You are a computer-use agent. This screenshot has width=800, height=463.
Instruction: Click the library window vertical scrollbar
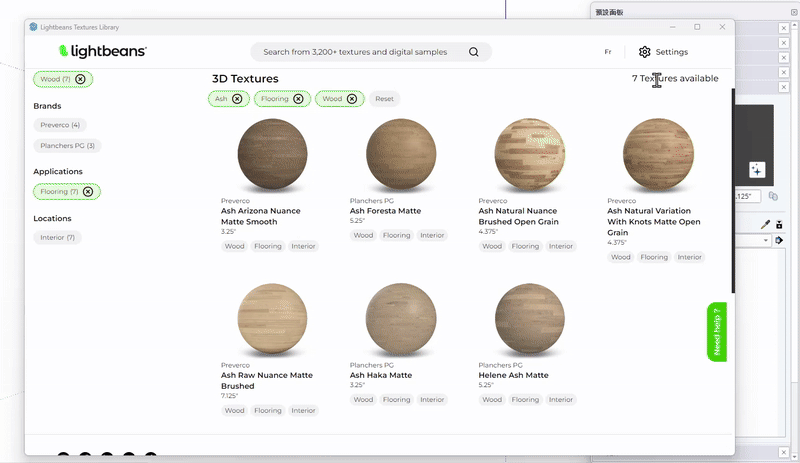coord(733,191)
